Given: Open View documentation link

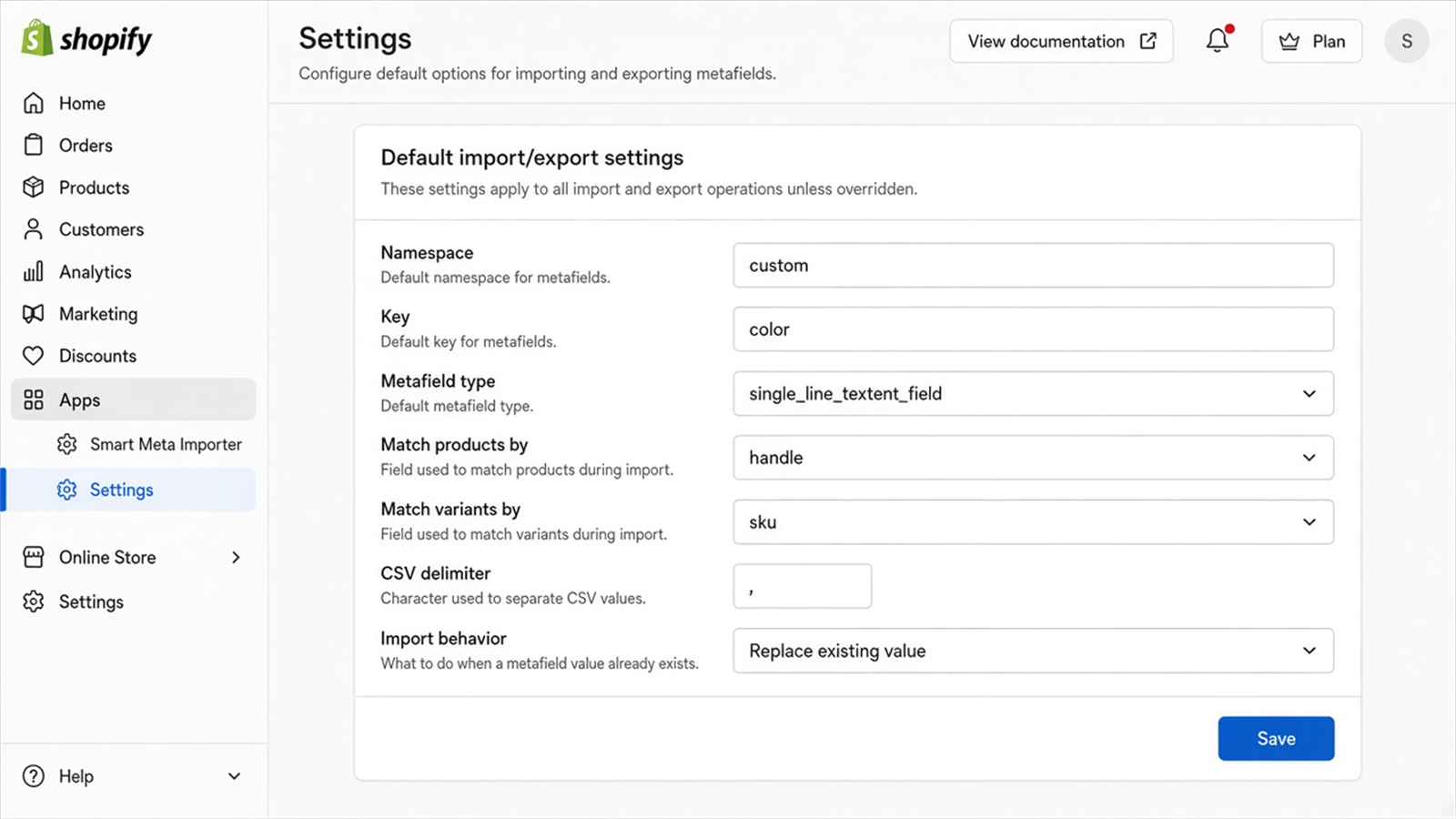Looking at the screenshot, I should 1061,41.
